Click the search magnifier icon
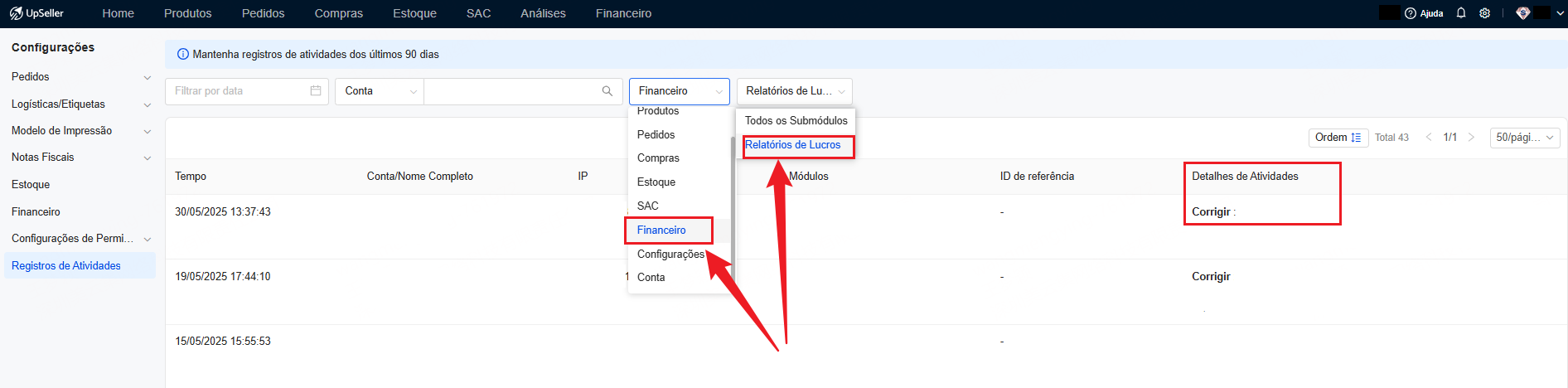 click(607, 91)
